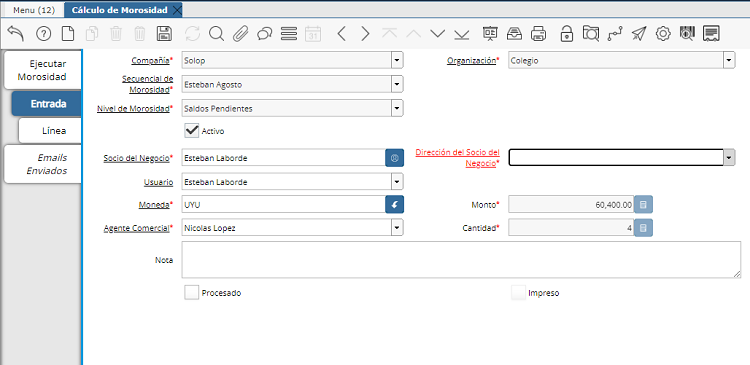Expand the Organización dropdown
Image resolution: width=750 pixels, height=365 pixels.
728,61
